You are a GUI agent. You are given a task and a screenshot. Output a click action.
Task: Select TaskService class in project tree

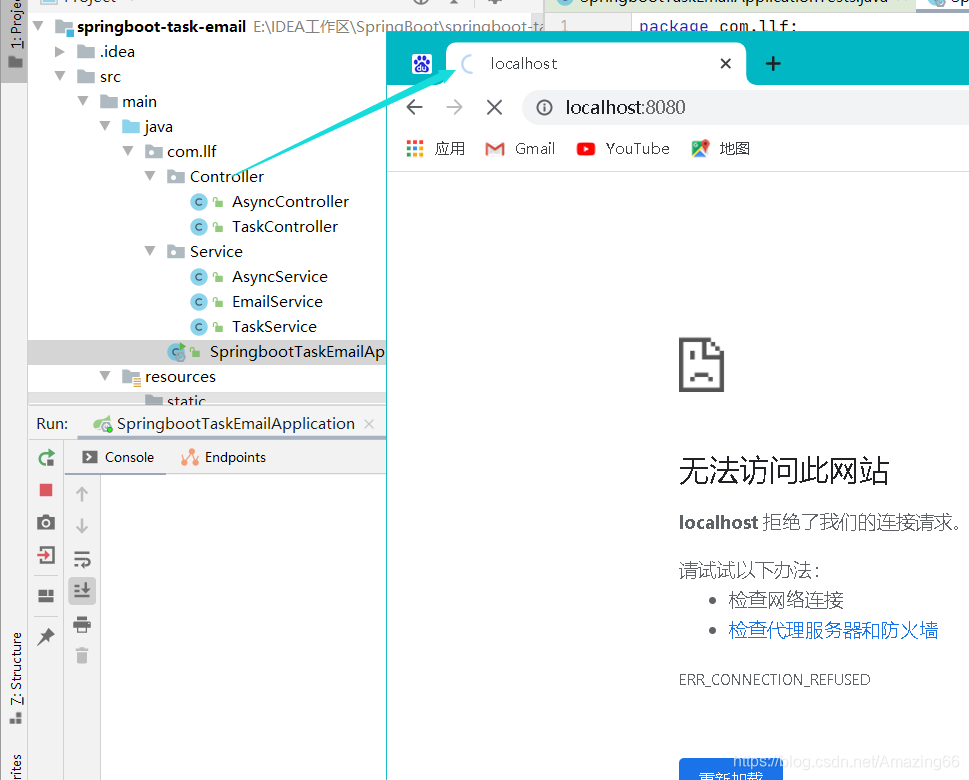[x=274, y=326]
